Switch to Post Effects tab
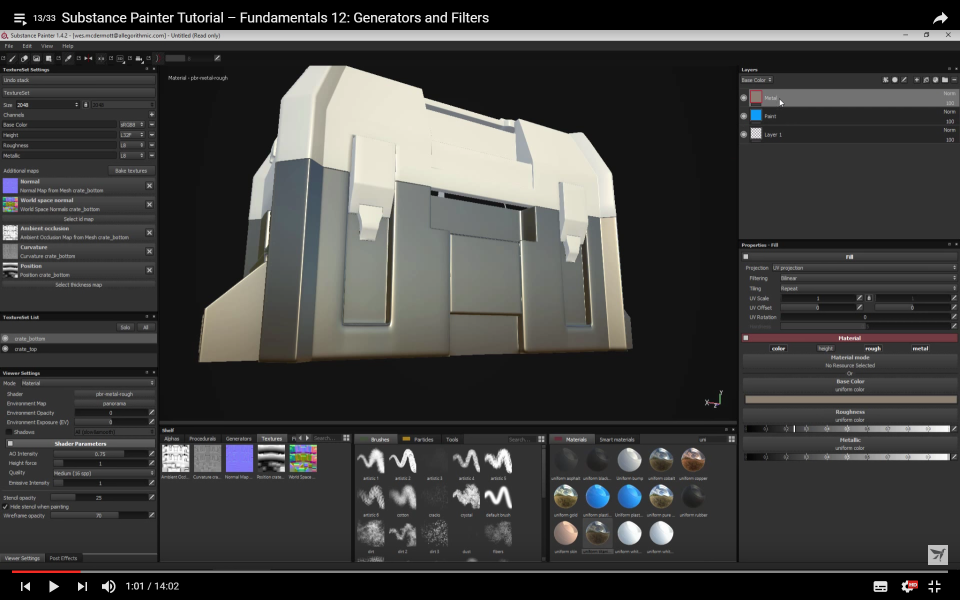This screenshot has height=600, width=960. 63,558
